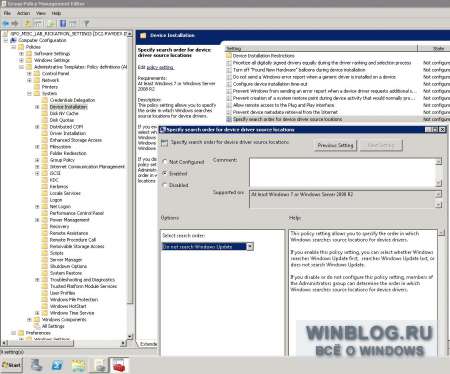Open the Select search order dropdown
Image resolution: width=450 pixels, height=374 pixels.
[x=250, y=247]
